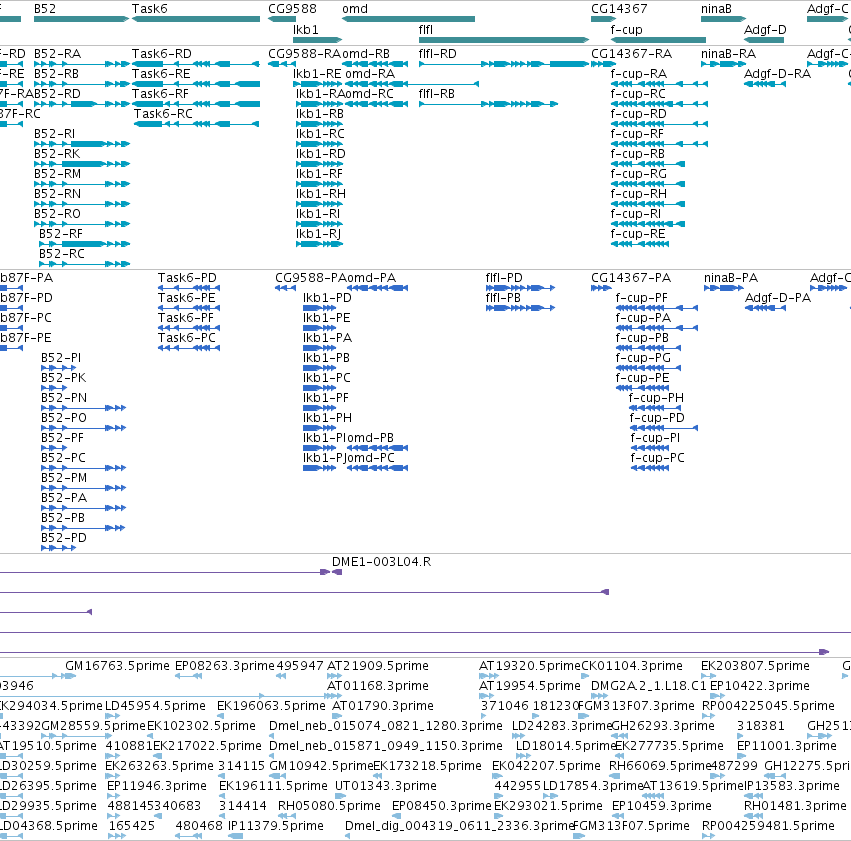Select the f-cup-RE transcript label
The image size is (851, 841).
(638, 233)
